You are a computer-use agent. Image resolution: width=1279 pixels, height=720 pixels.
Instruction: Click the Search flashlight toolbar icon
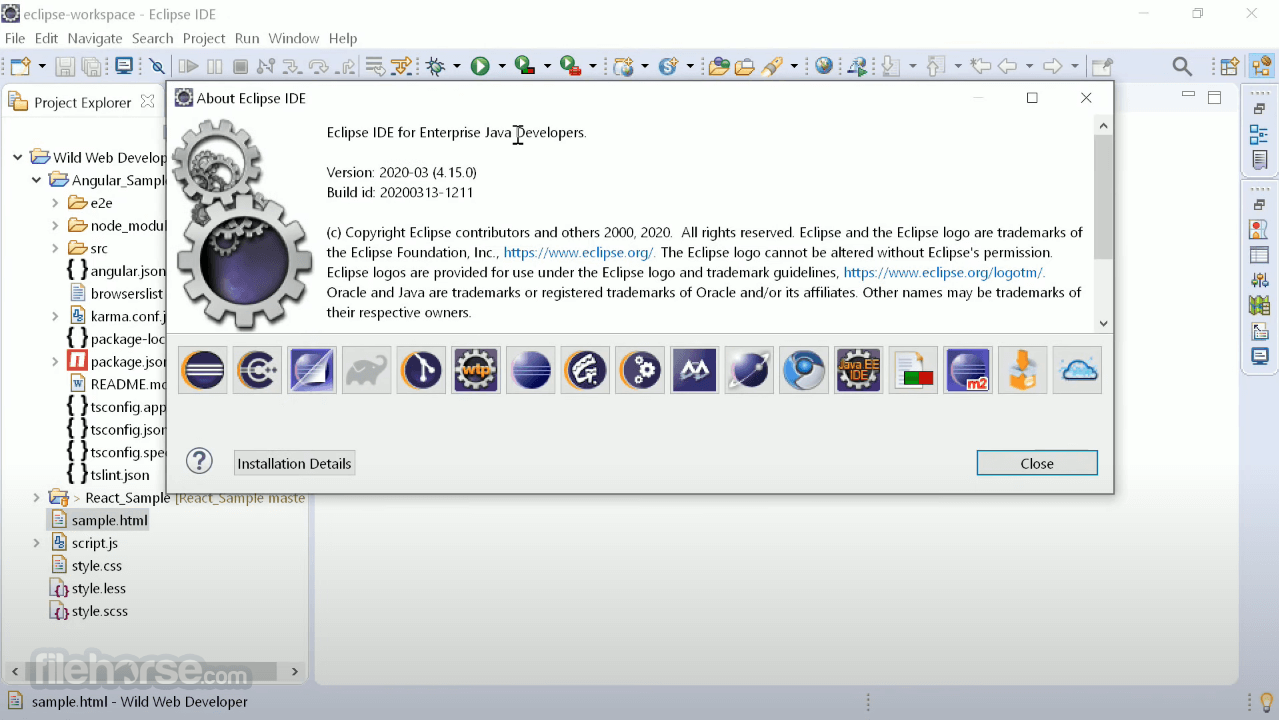[x=771, y=67]
